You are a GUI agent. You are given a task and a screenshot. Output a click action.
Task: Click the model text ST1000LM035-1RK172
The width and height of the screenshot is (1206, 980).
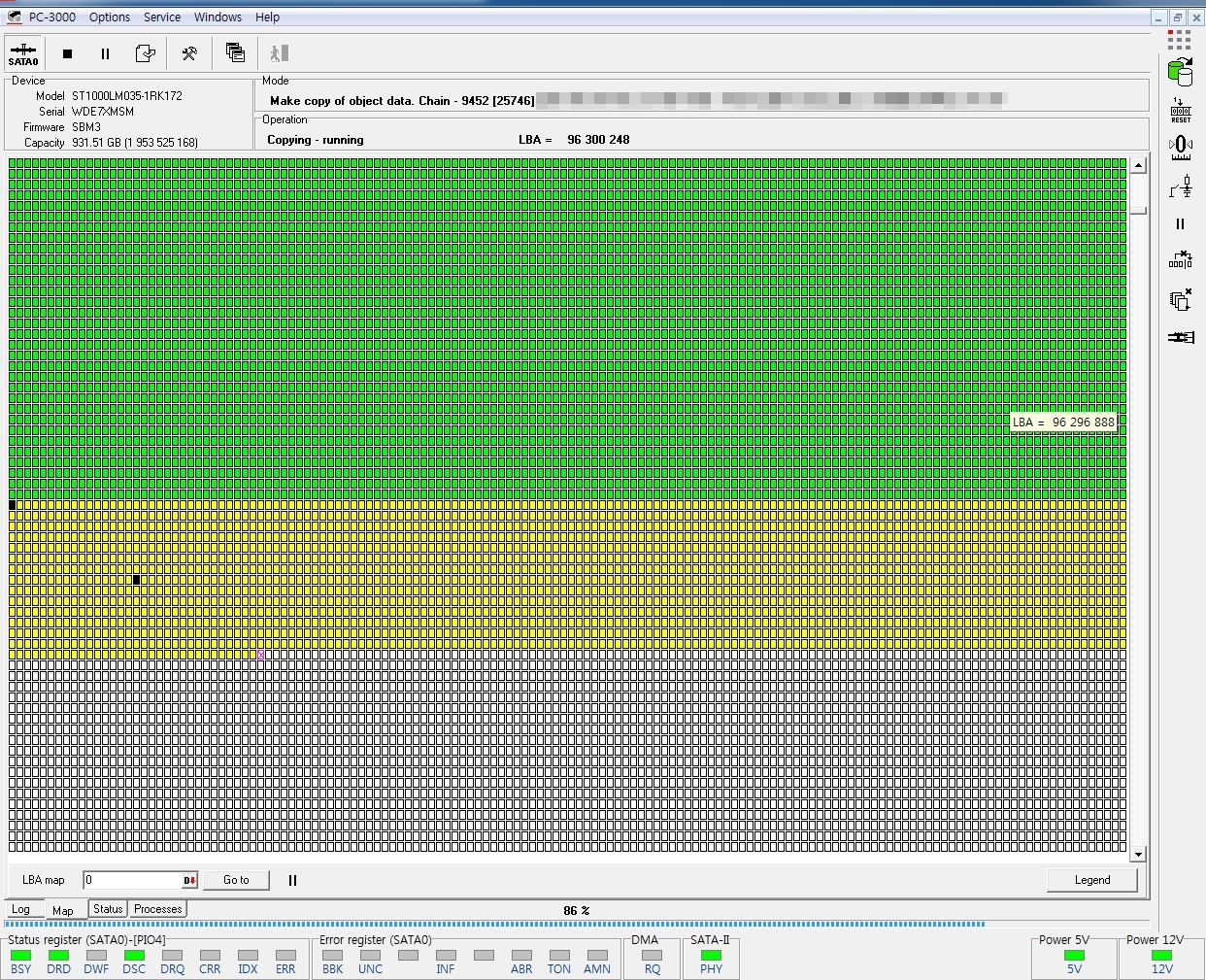(x=127, y=96)
